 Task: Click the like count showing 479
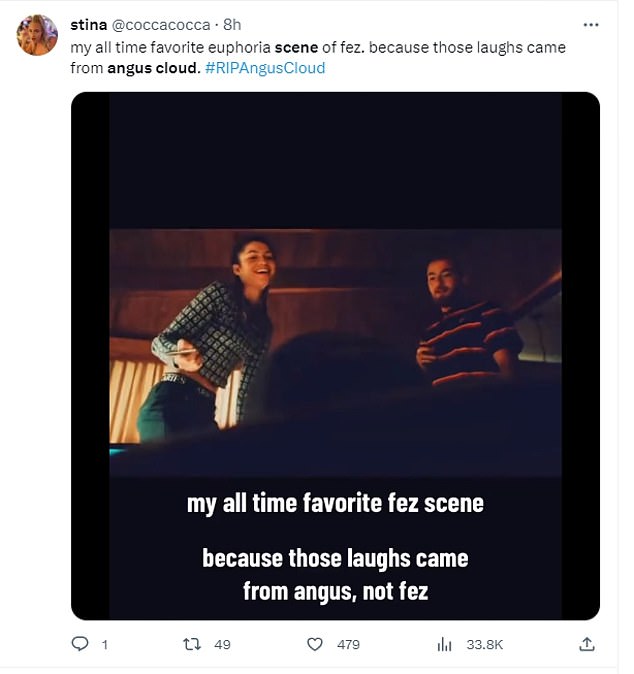coord(348,645)
